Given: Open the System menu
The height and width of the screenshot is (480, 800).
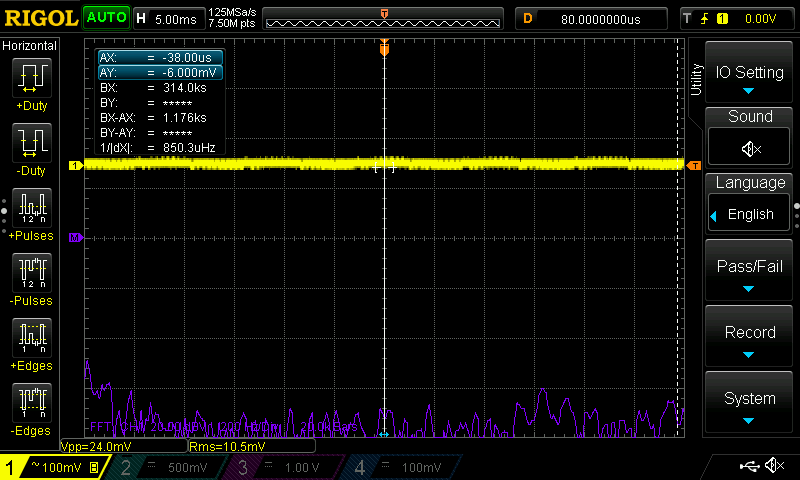Looking at the screenshot, I should [x=750, y=404].
